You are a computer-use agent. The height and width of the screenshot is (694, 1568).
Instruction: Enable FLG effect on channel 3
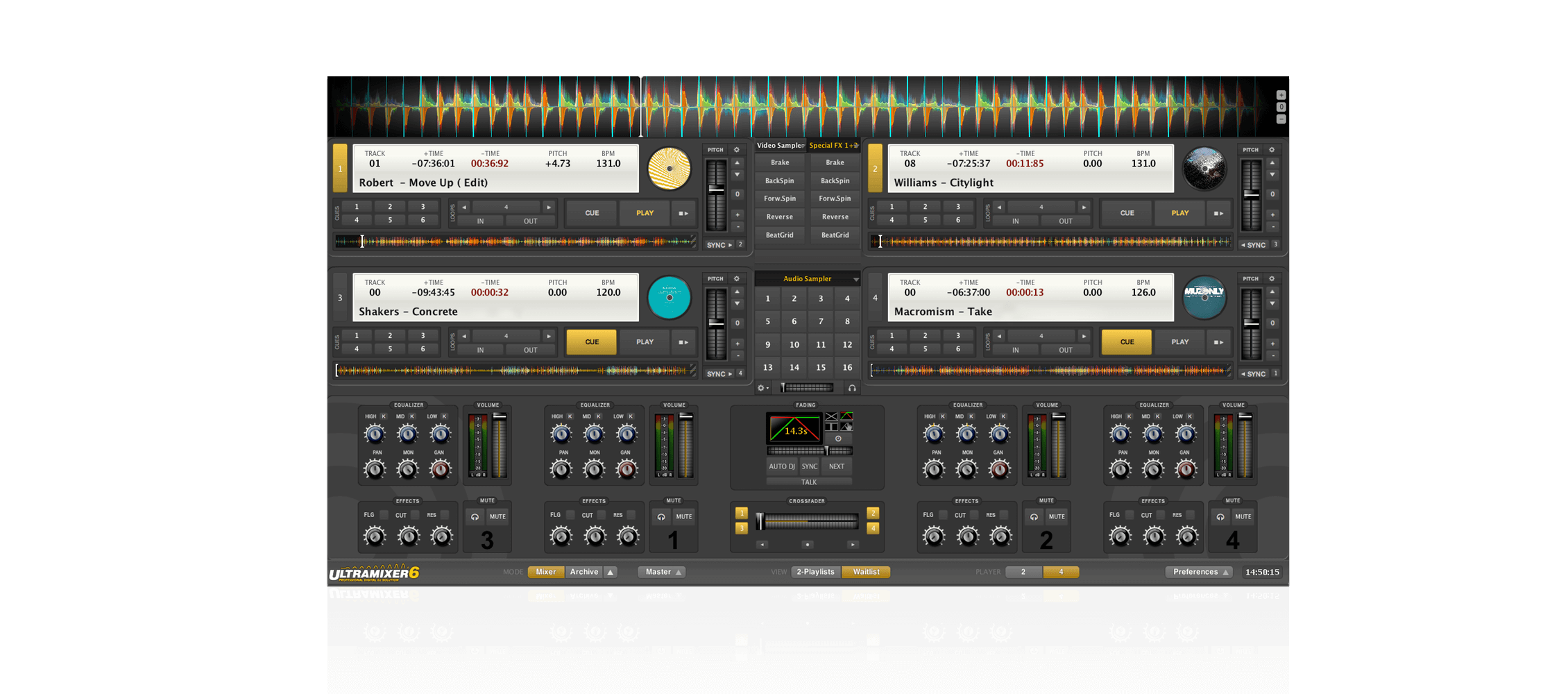[x=384, y=515]
